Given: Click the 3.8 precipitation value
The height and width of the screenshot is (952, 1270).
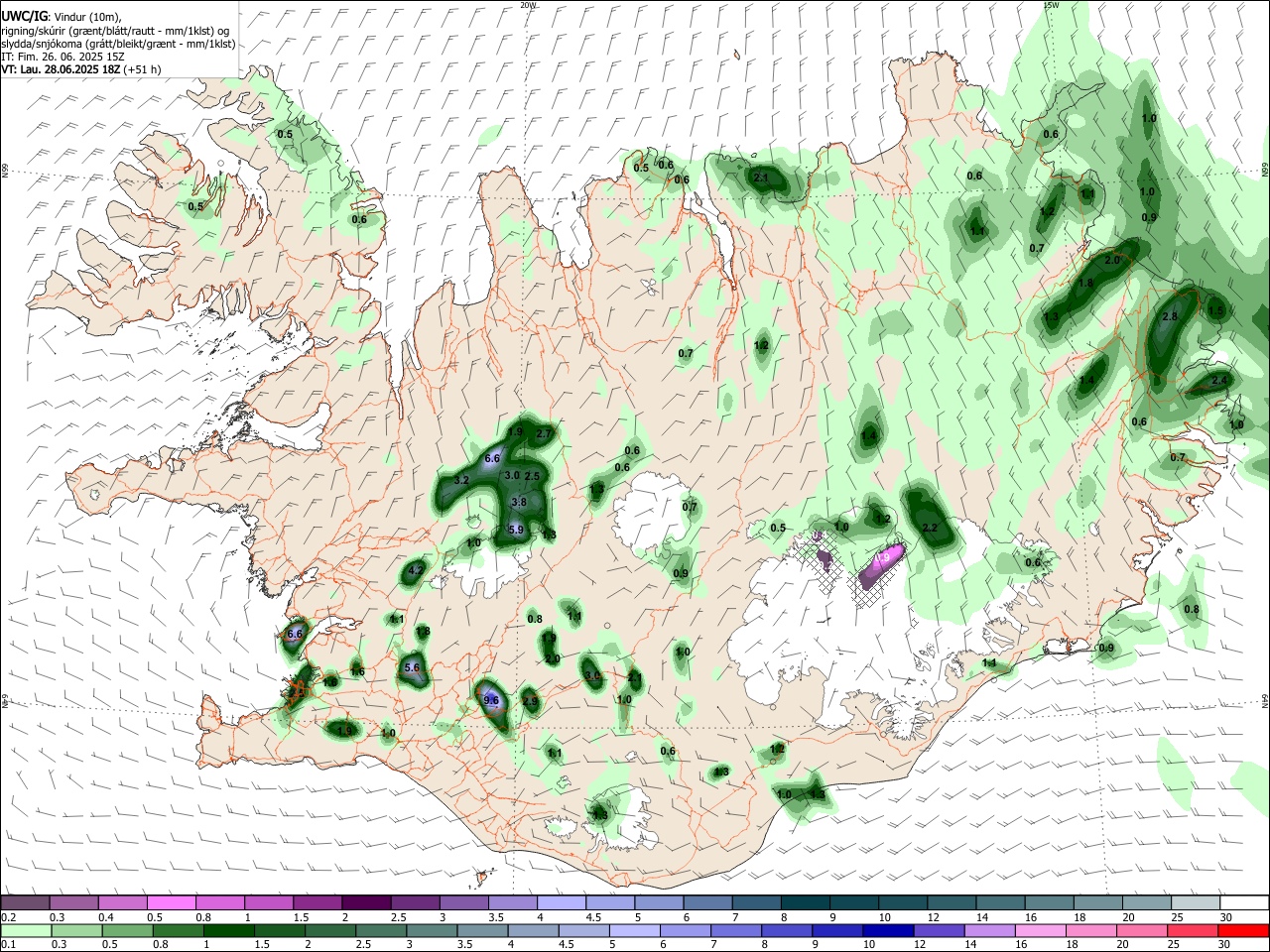Looking at the screenshot, I should [x=518, y=503].
